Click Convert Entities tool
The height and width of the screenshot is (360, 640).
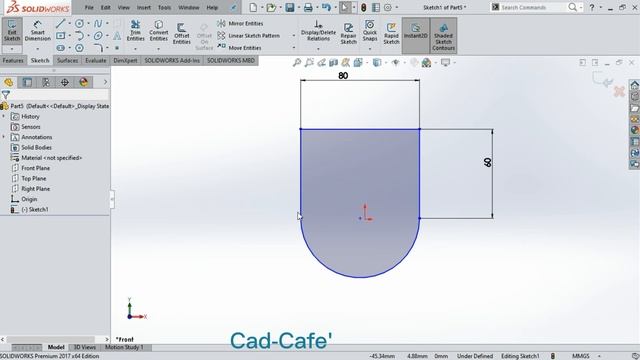[158, 30]
